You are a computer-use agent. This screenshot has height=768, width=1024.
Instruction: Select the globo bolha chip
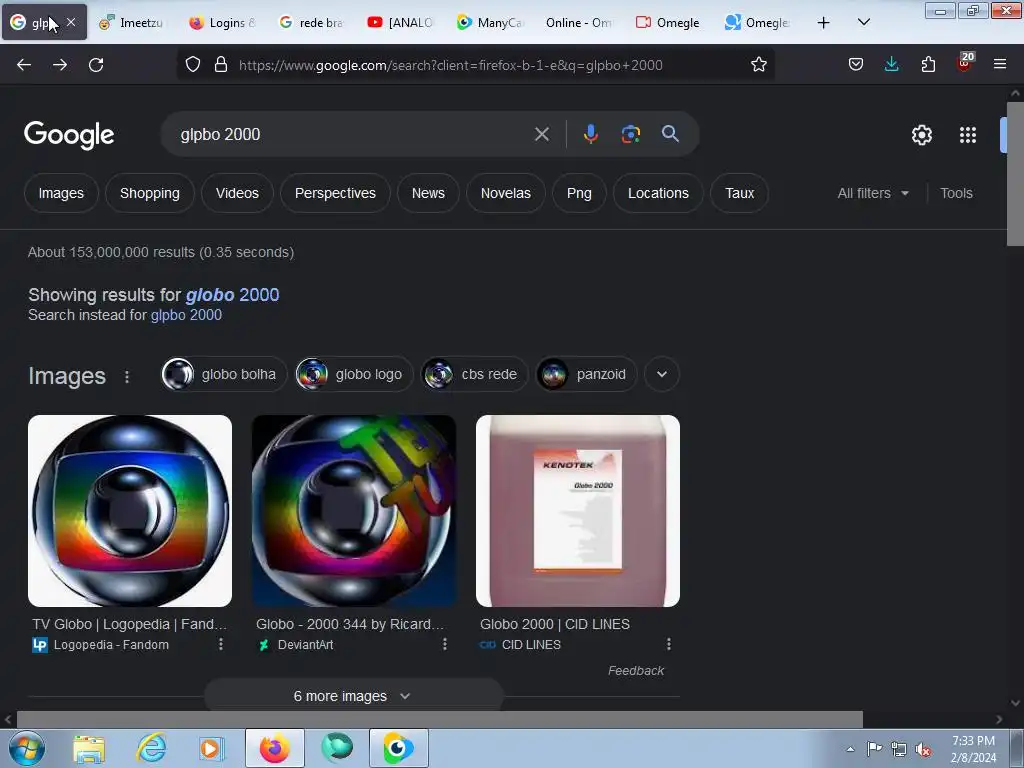tap(224, 374)
